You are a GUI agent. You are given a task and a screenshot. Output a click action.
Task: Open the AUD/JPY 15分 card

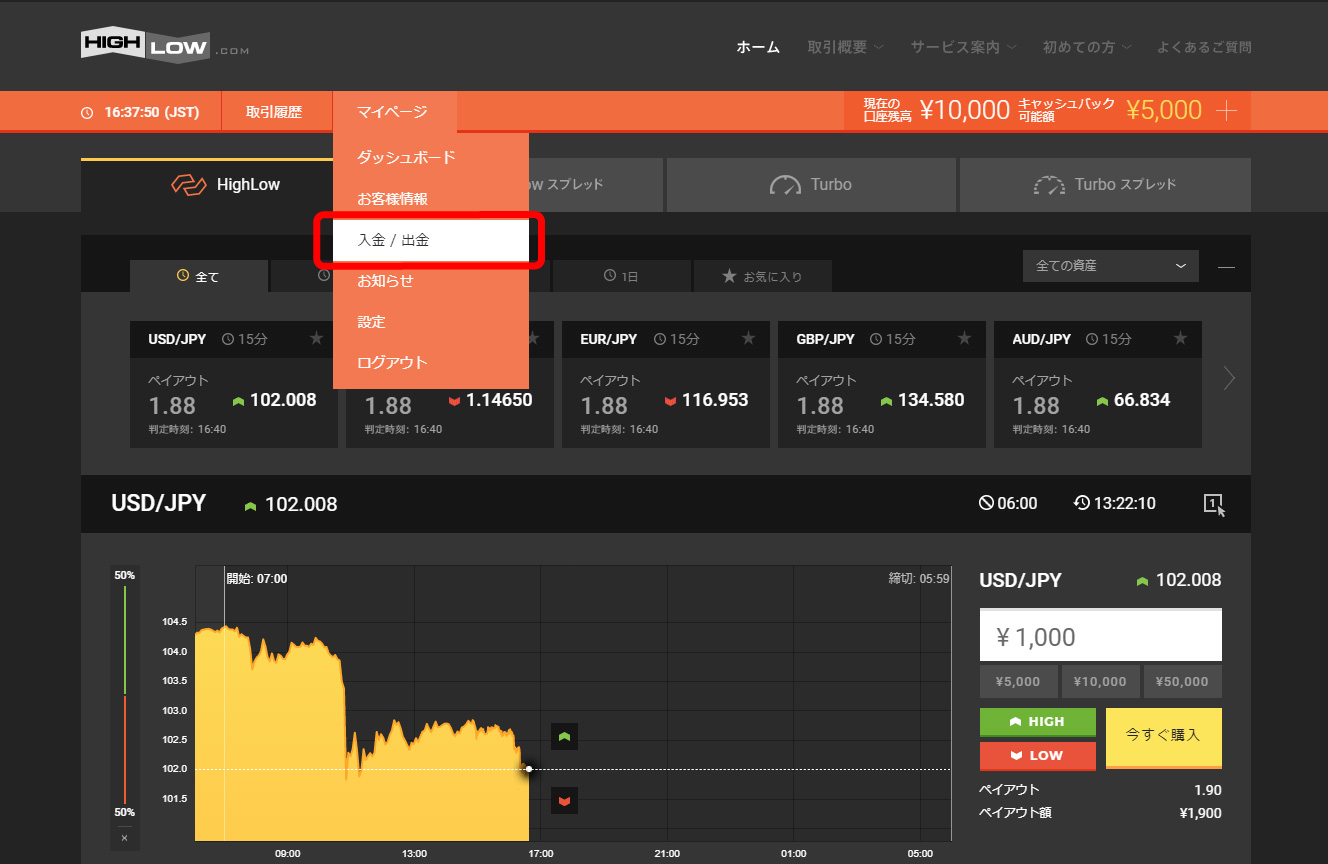(x=1098, y=385)
